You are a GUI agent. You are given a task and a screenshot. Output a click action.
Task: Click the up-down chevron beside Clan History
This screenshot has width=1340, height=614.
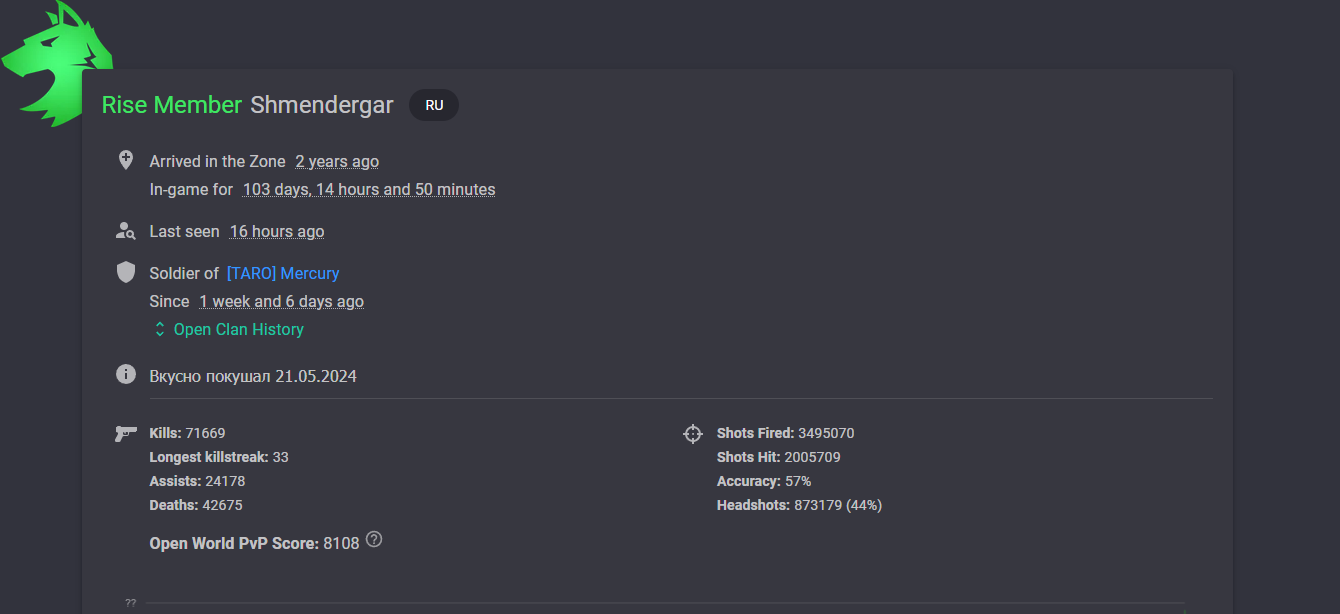point(160,329)
